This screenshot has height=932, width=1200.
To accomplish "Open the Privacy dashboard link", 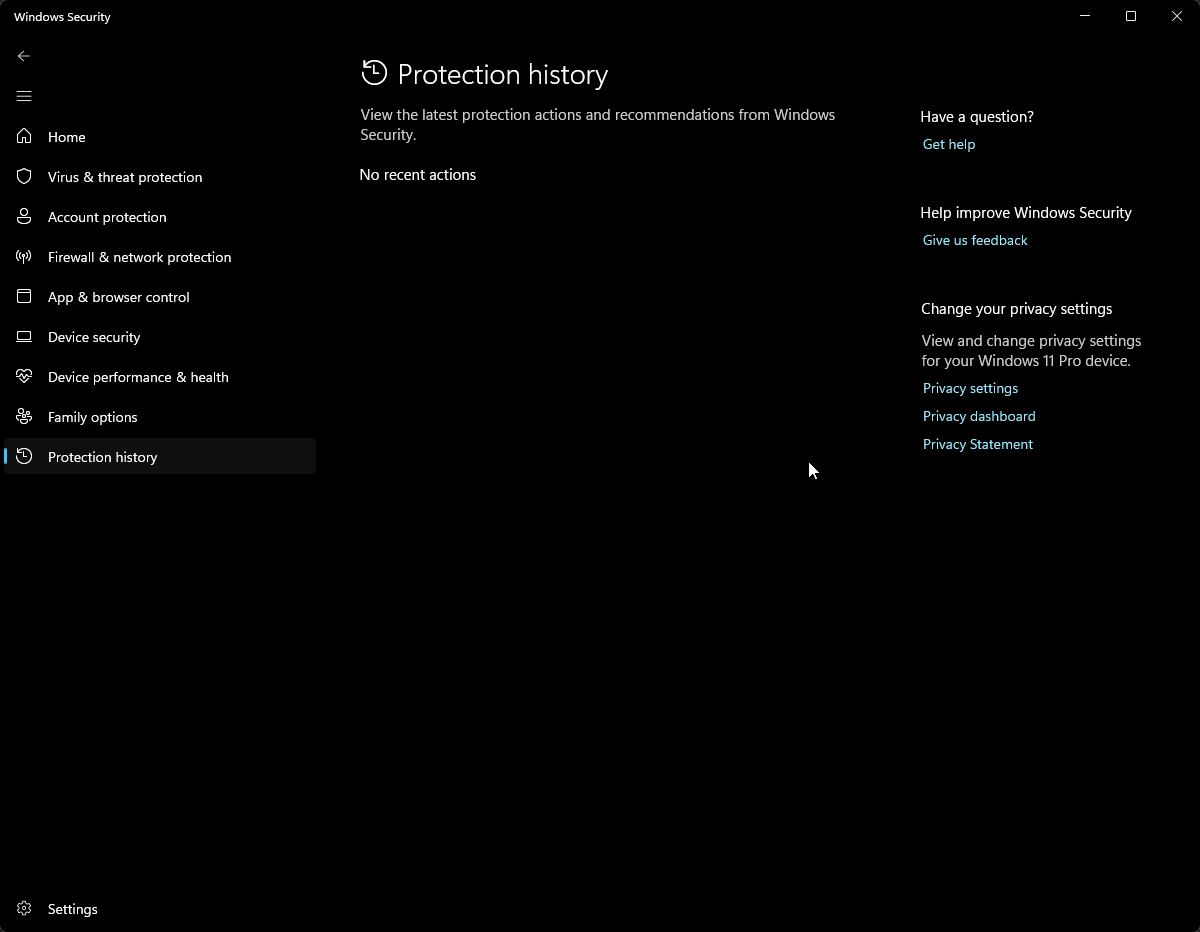I will point(979,416).
